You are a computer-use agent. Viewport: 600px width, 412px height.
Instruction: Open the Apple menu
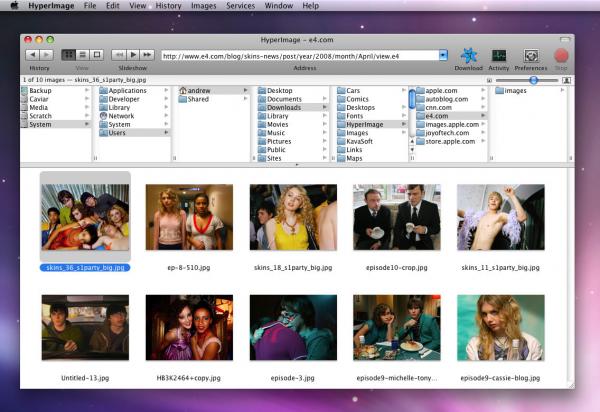[x=15, y=5]
